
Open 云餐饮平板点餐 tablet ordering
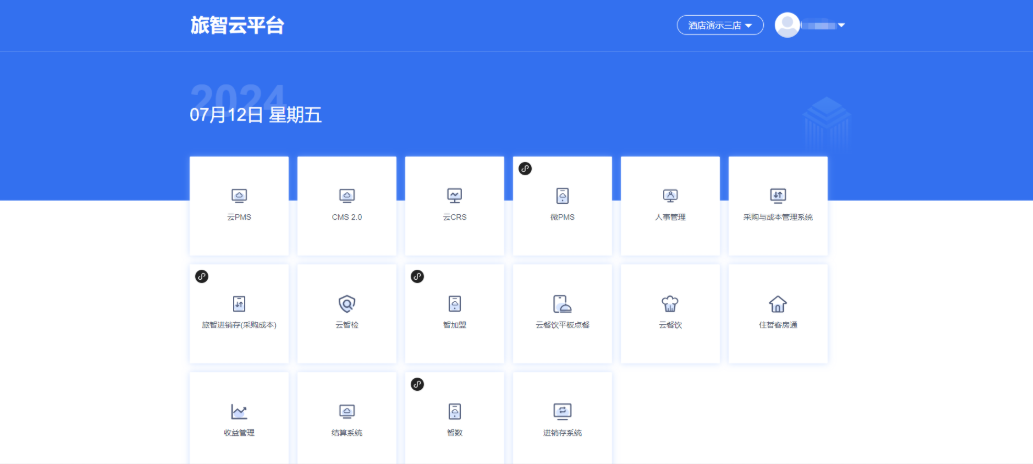click(563, 312)
